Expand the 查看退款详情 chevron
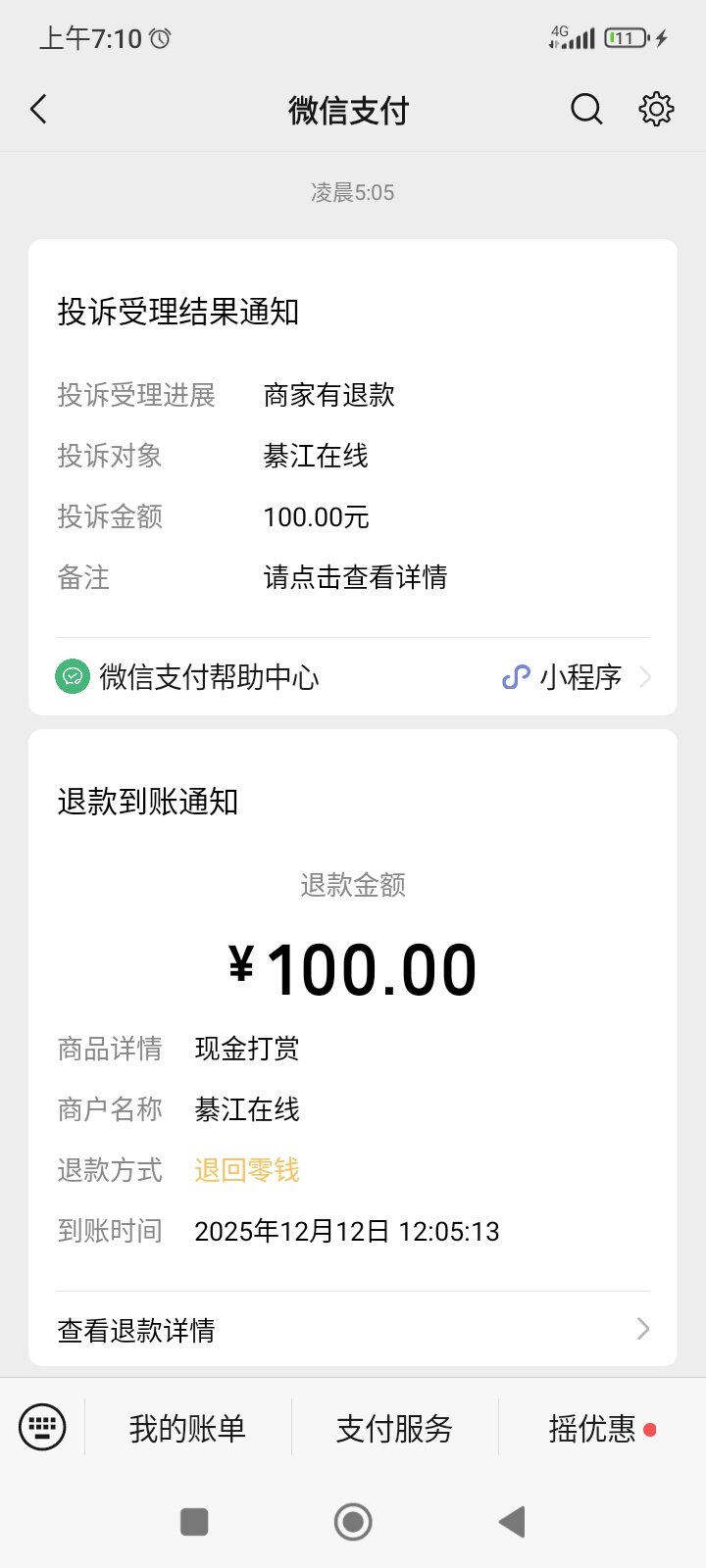This screenshot has height=1568, width=706. pyautogui.click(x=643, y=1329)
